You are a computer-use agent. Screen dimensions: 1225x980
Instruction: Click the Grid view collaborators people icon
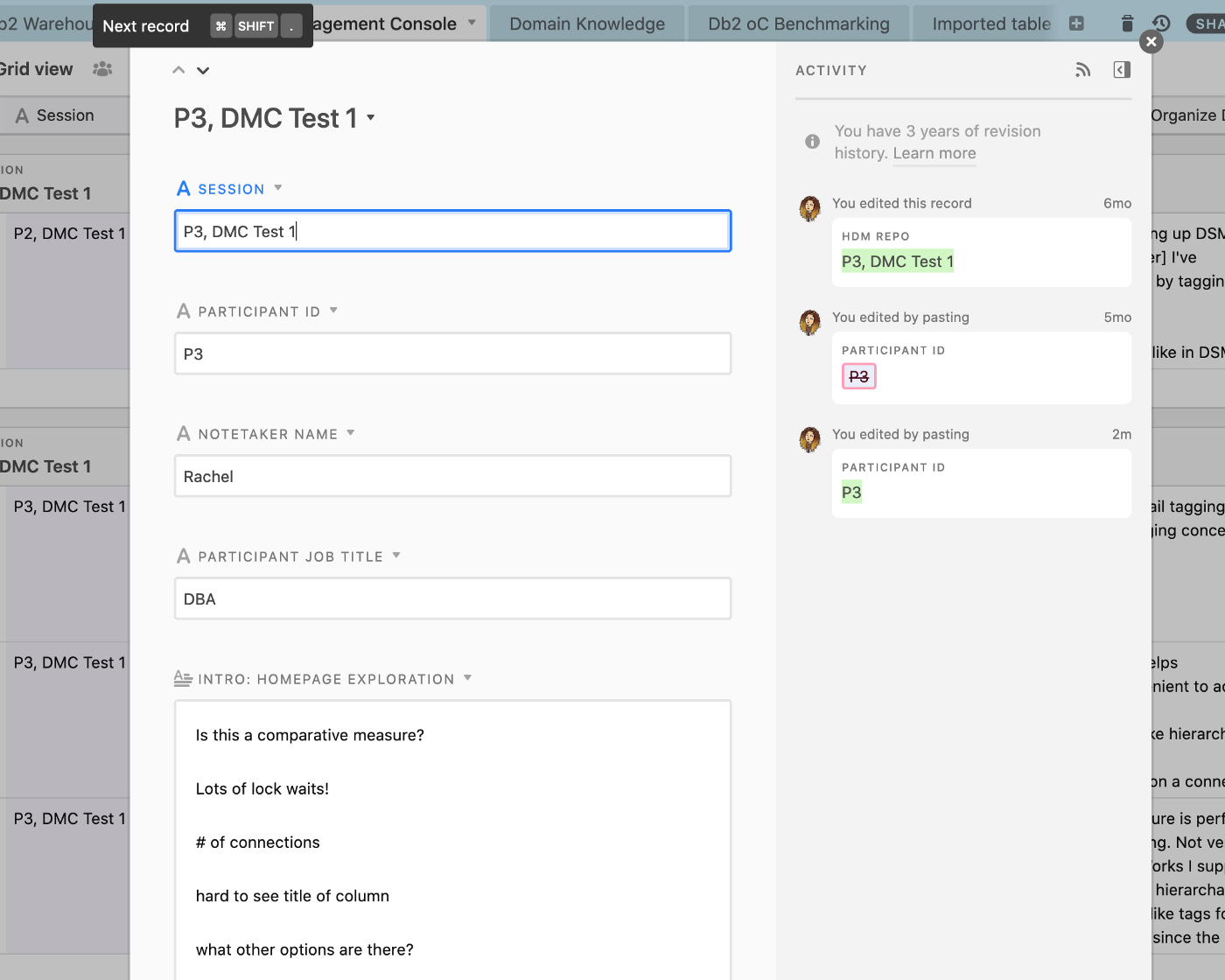tap(102, 68)
